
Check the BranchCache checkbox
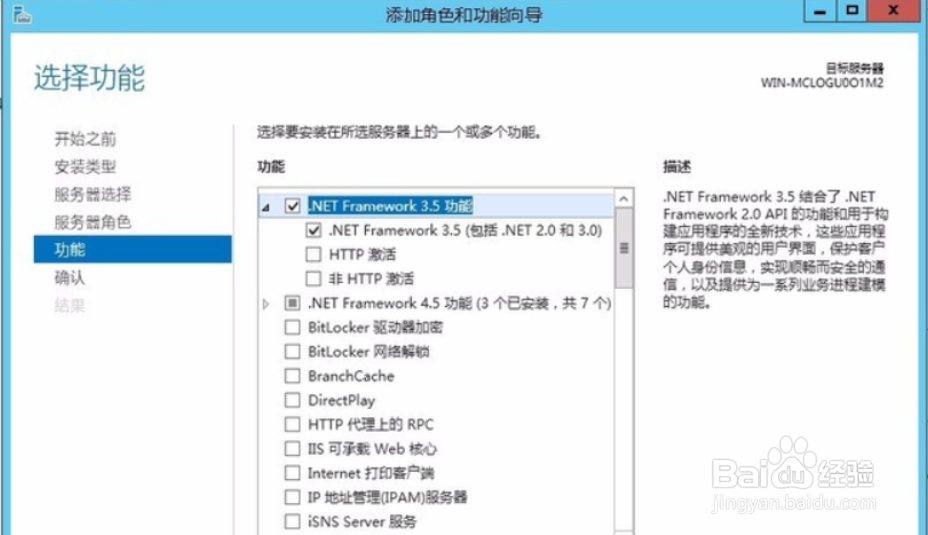[x=292, y=376]
